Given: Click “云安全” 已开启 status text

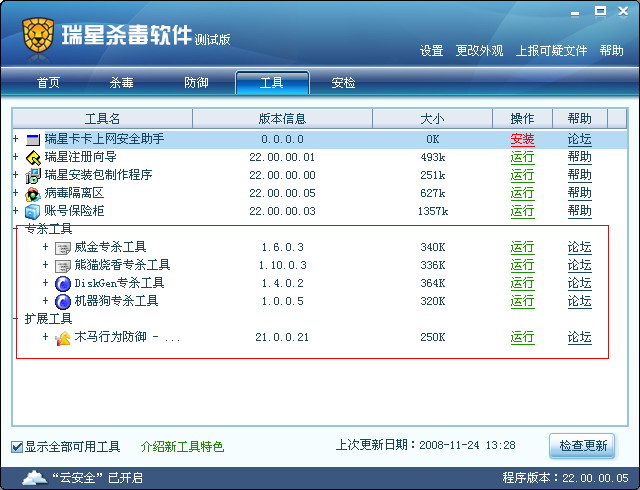Looking at the screenshot, I should (x=98, y=478).
